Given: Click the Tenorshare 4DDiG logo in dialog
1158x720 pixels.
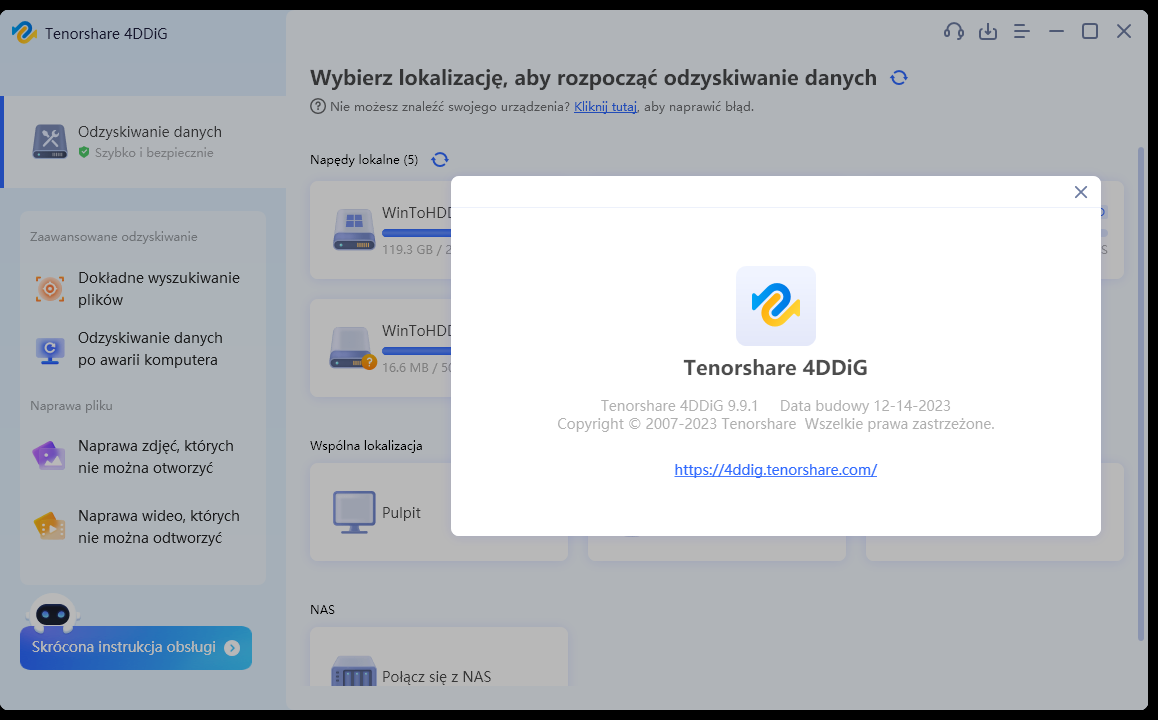Looking at the screenshot, I should 775,306.
